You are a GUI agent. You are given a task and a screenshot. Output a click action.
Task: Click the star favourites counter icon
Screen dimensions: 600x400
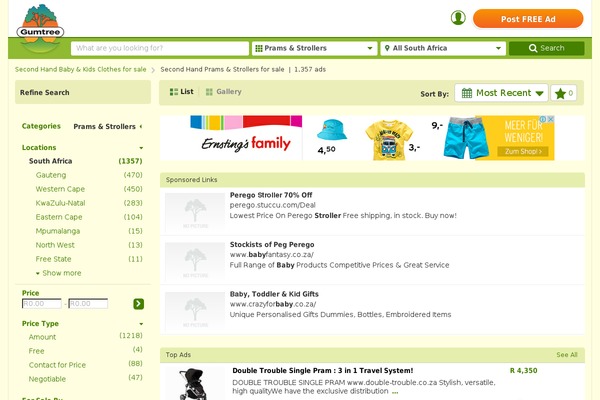(x=564, y=93)
